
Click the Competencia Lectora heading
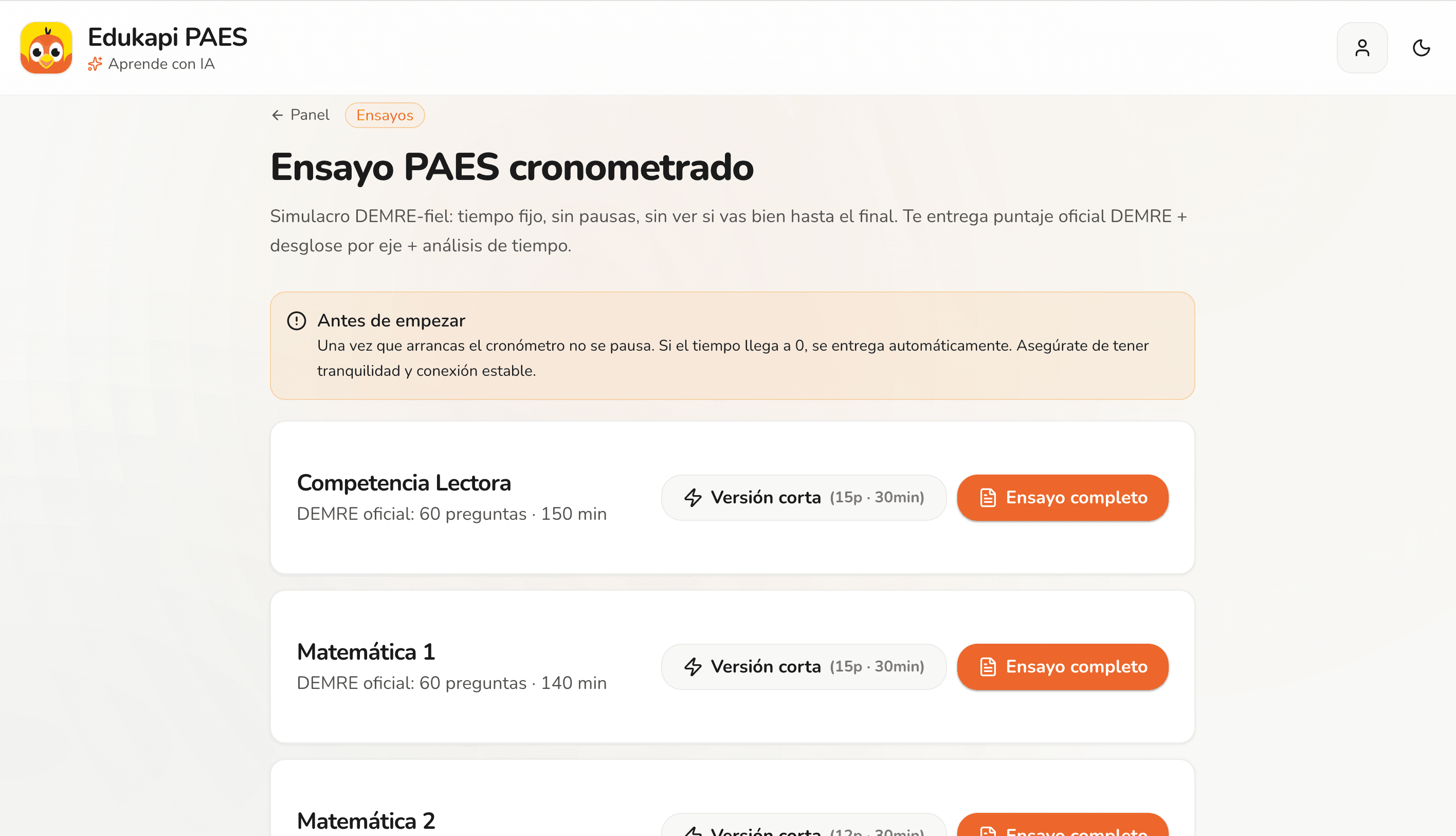404,483
